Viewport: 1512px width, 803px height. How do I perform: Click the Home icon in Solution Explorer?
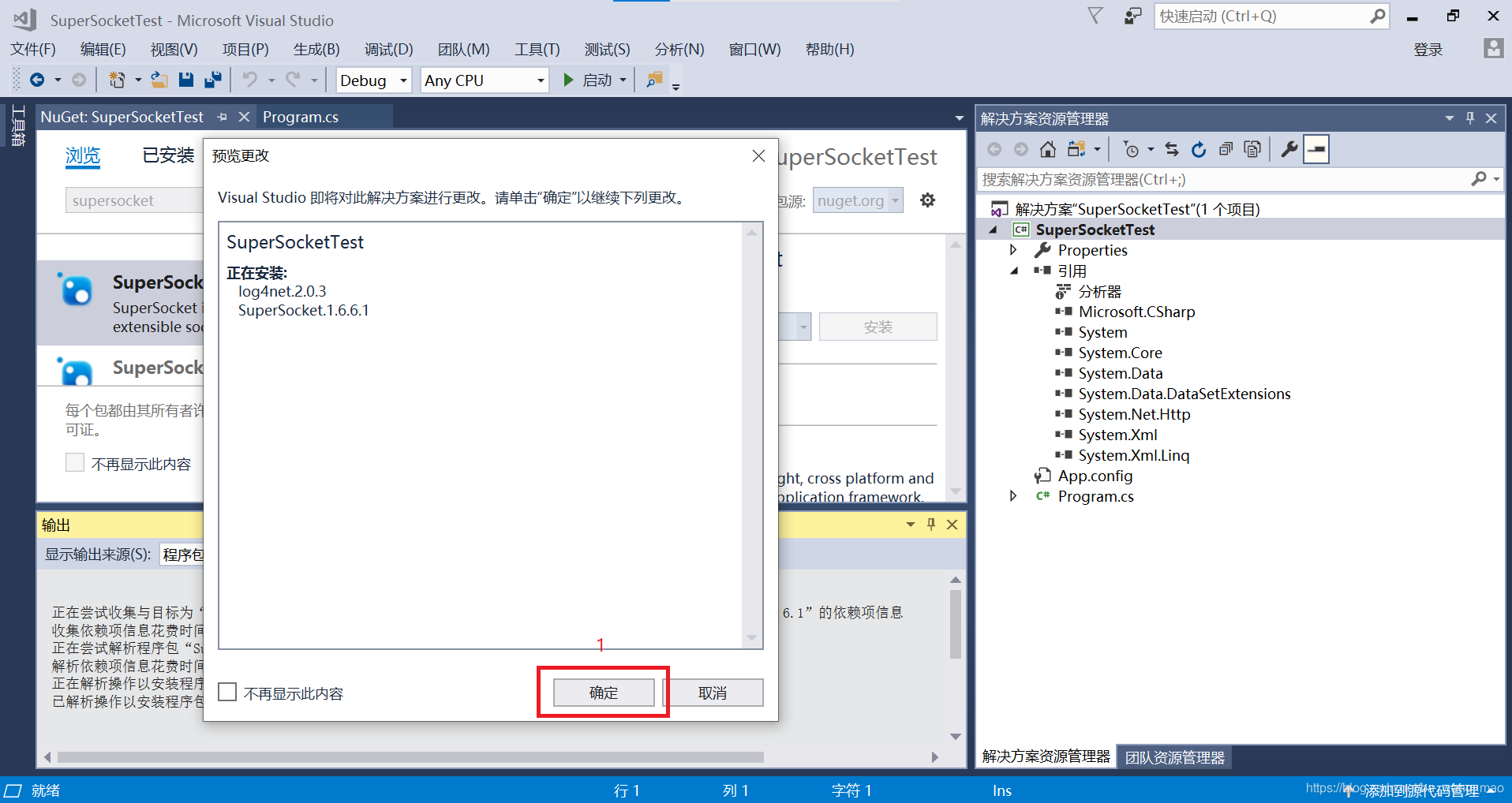point(1048,149)
